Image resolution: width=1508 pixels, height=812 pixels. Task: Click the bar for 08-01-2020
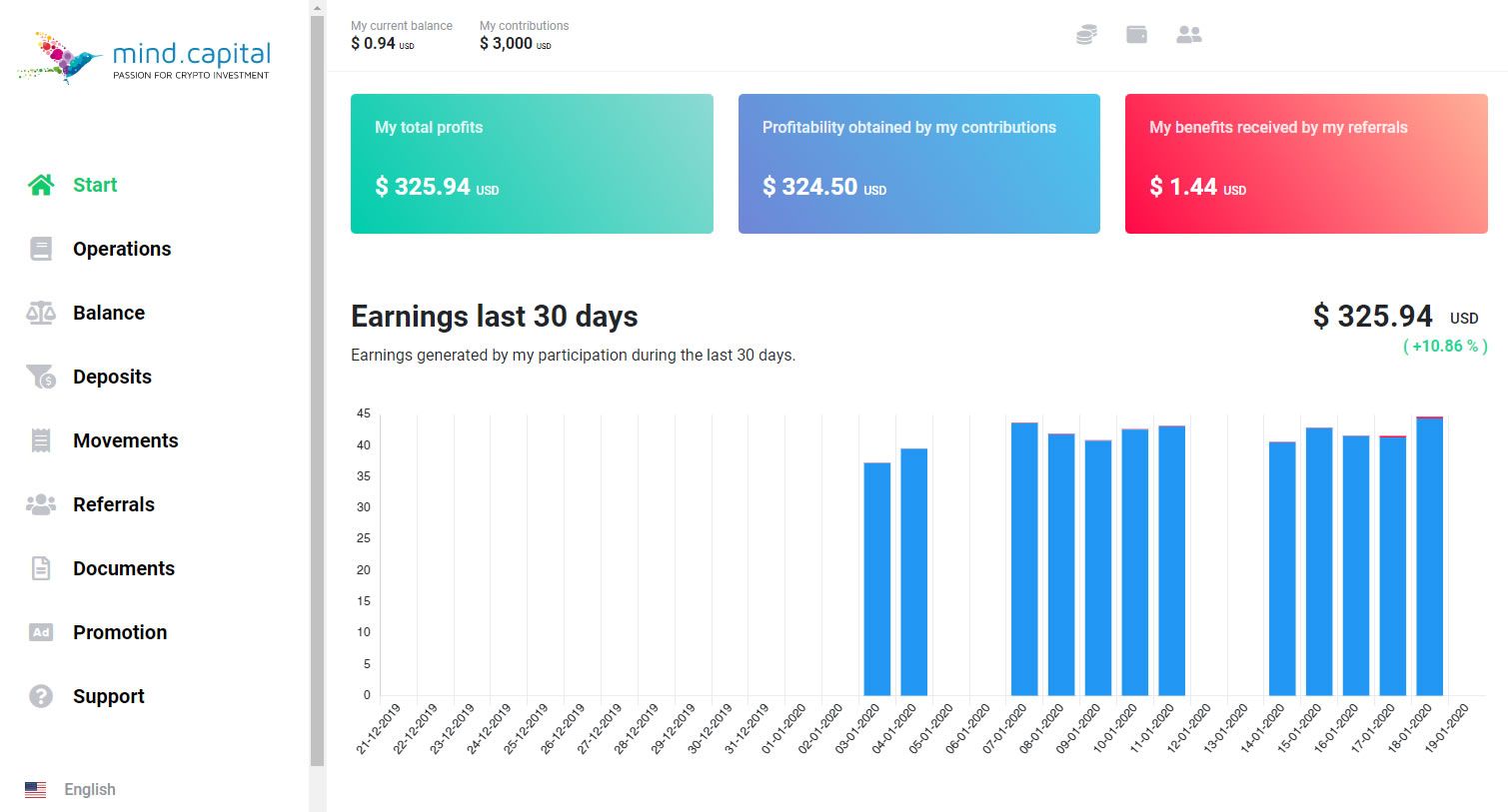click(1061, 564)
